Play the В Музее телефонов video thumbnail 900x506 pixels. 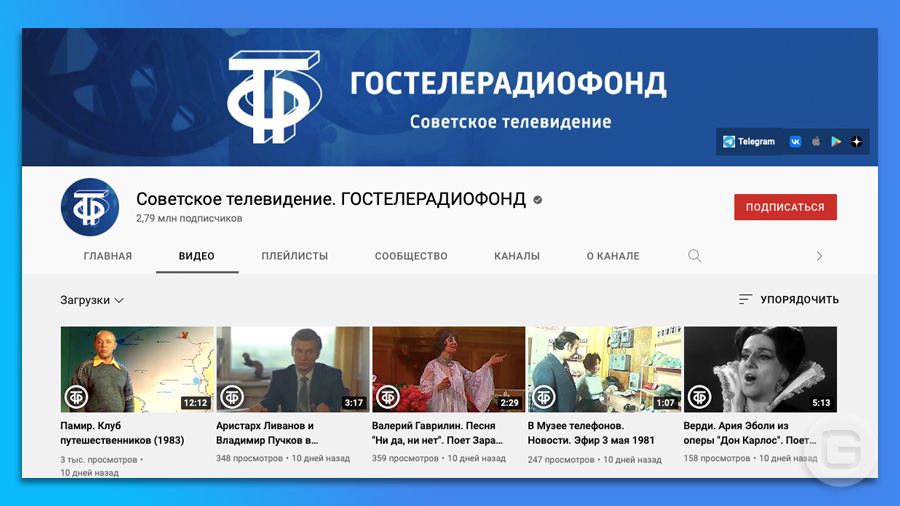pos(604,369)
